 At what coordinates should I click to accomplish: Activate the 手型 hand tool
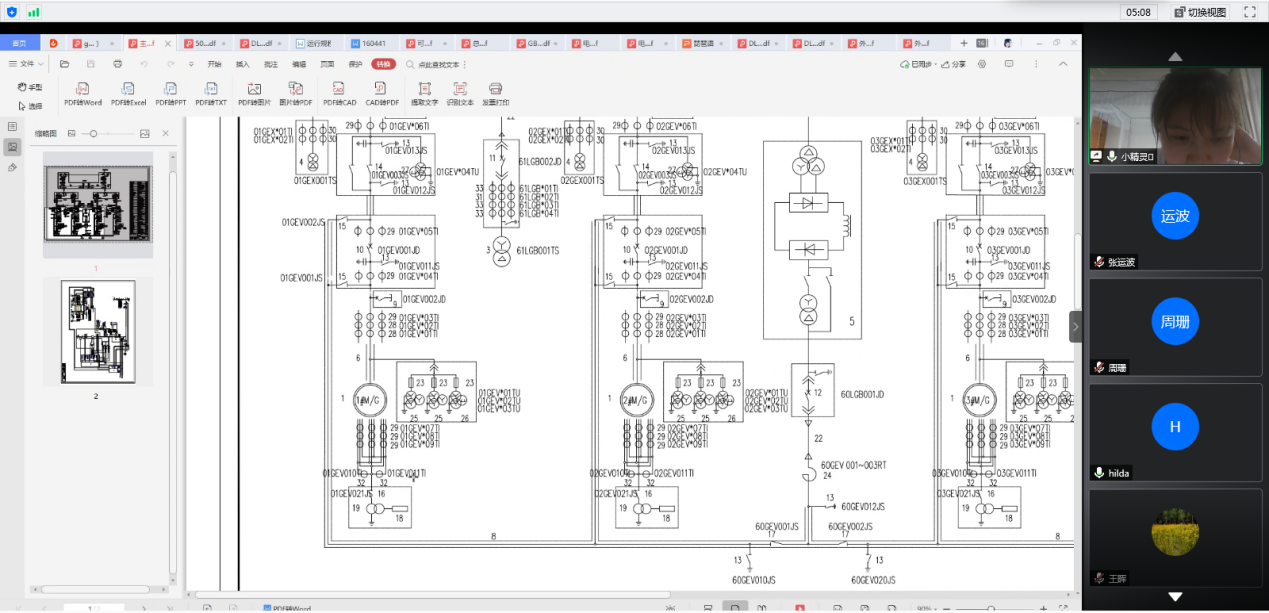[x=30, y=87]
